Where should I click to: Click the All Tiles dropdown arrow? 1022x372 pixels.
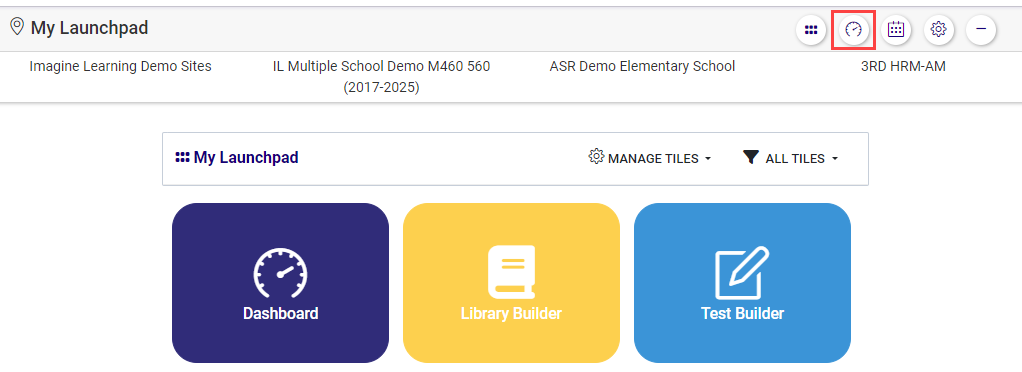pos(835,158)
